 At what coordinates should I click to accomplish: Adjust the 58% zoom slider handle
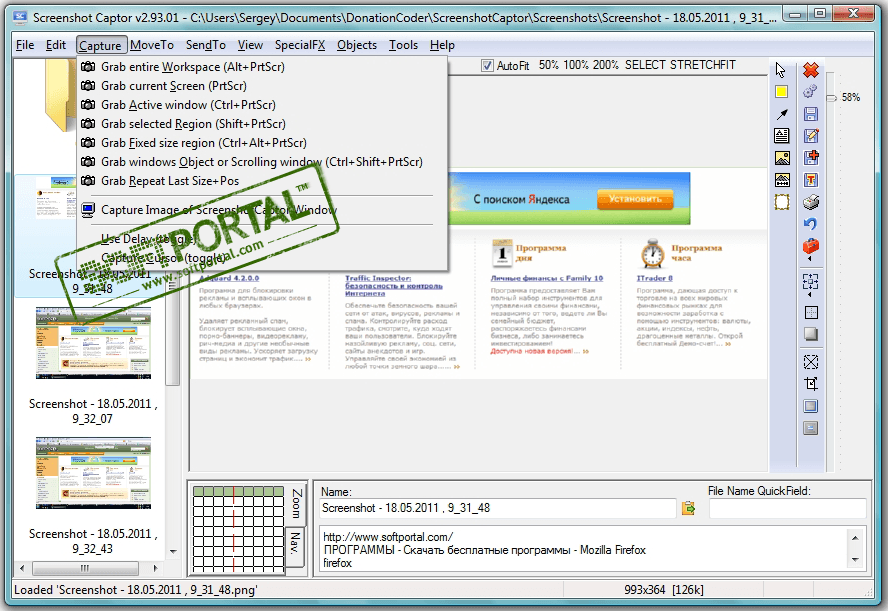tap(831, 98)
